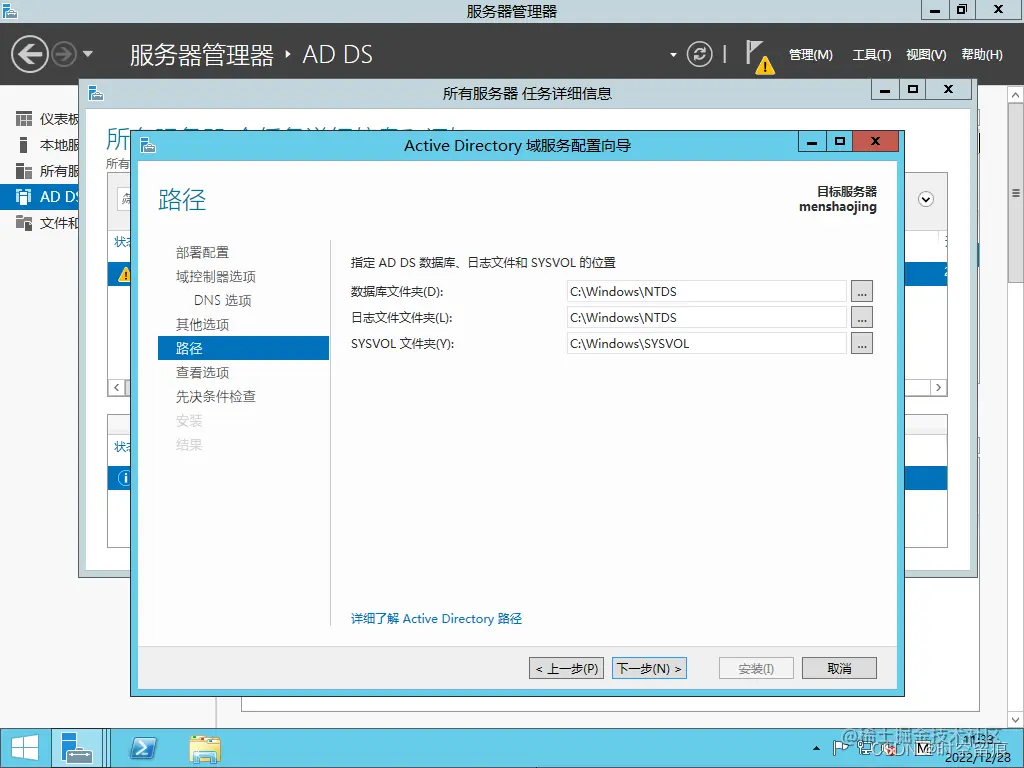Open the 管理(M) menu
The height and width of the screenshot is (768, 1024).
point(810,55)
